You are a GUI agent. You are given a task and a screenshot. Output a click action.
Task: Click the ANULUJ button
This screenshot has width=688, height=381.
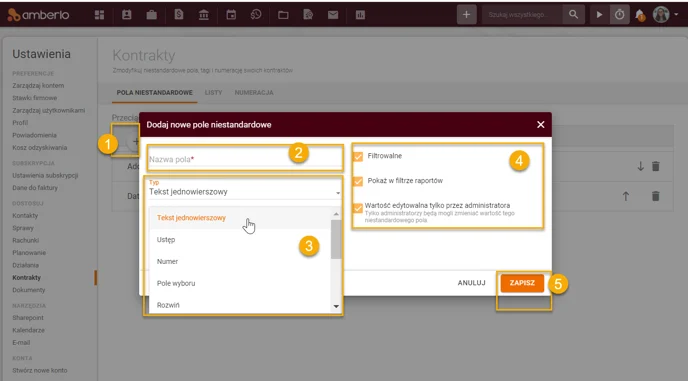(472, 283)
